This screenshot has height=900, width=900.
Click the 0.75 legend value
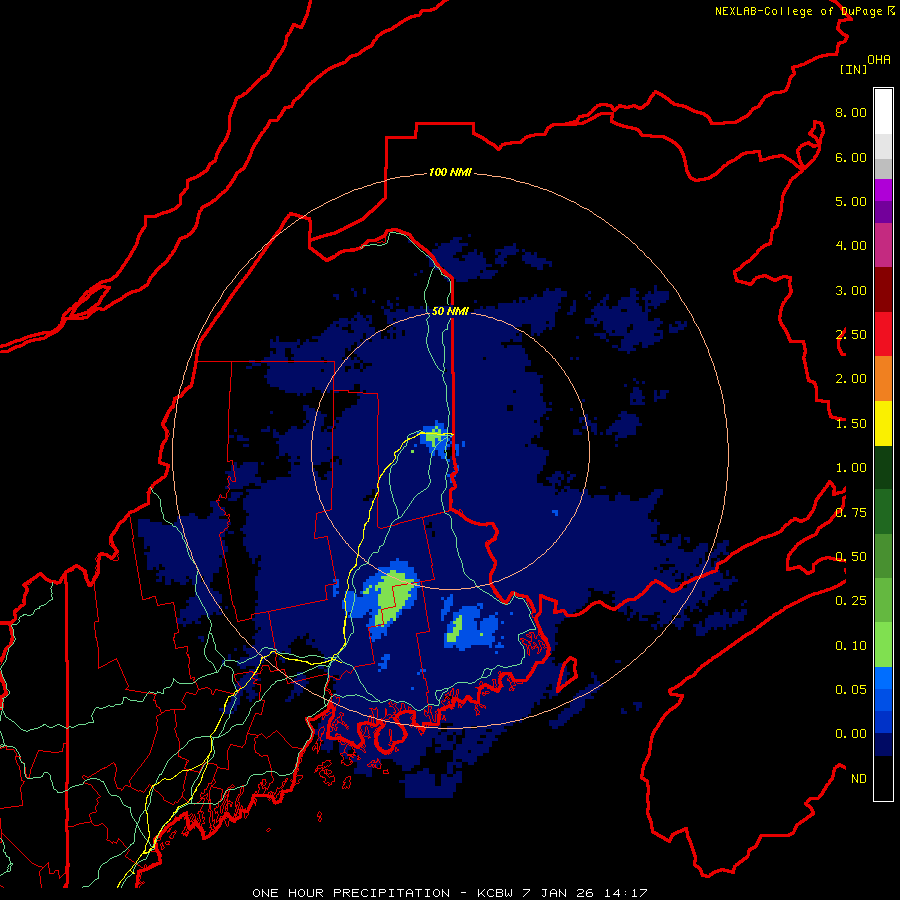pos(851,513)
